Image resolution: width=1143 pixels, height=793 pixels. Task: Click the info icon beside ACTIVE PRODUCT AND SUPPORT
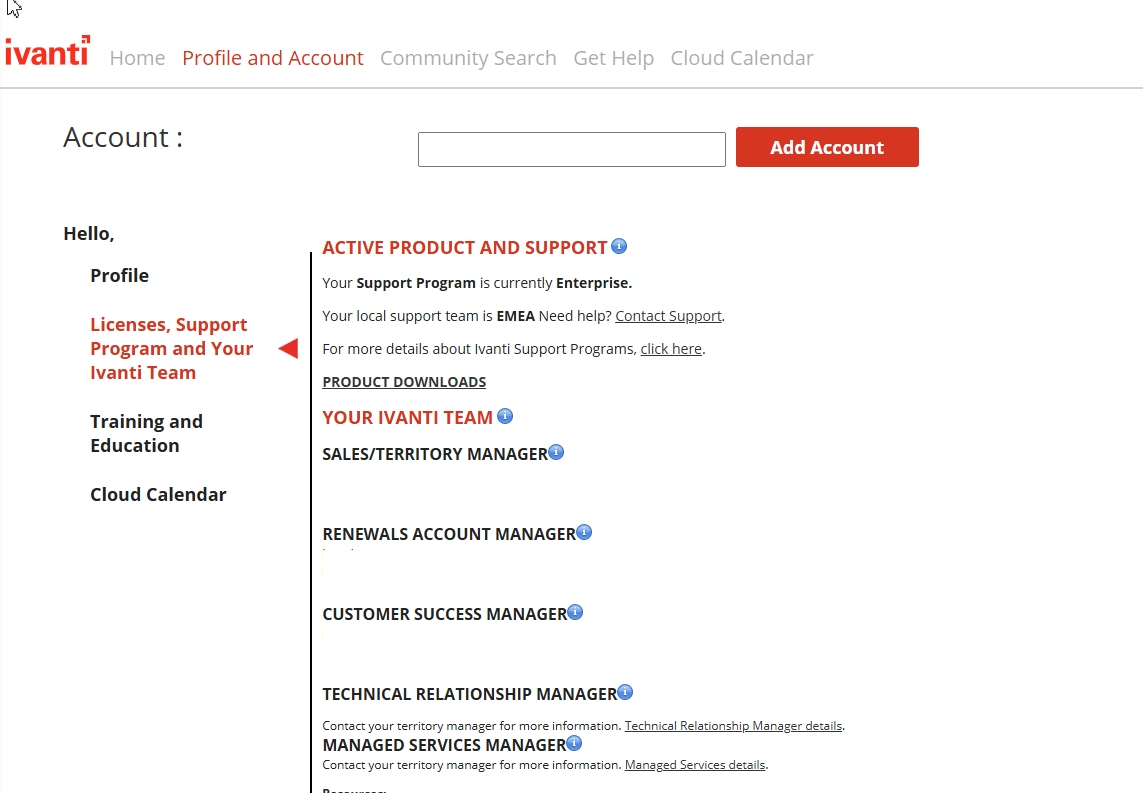[619, 245]
